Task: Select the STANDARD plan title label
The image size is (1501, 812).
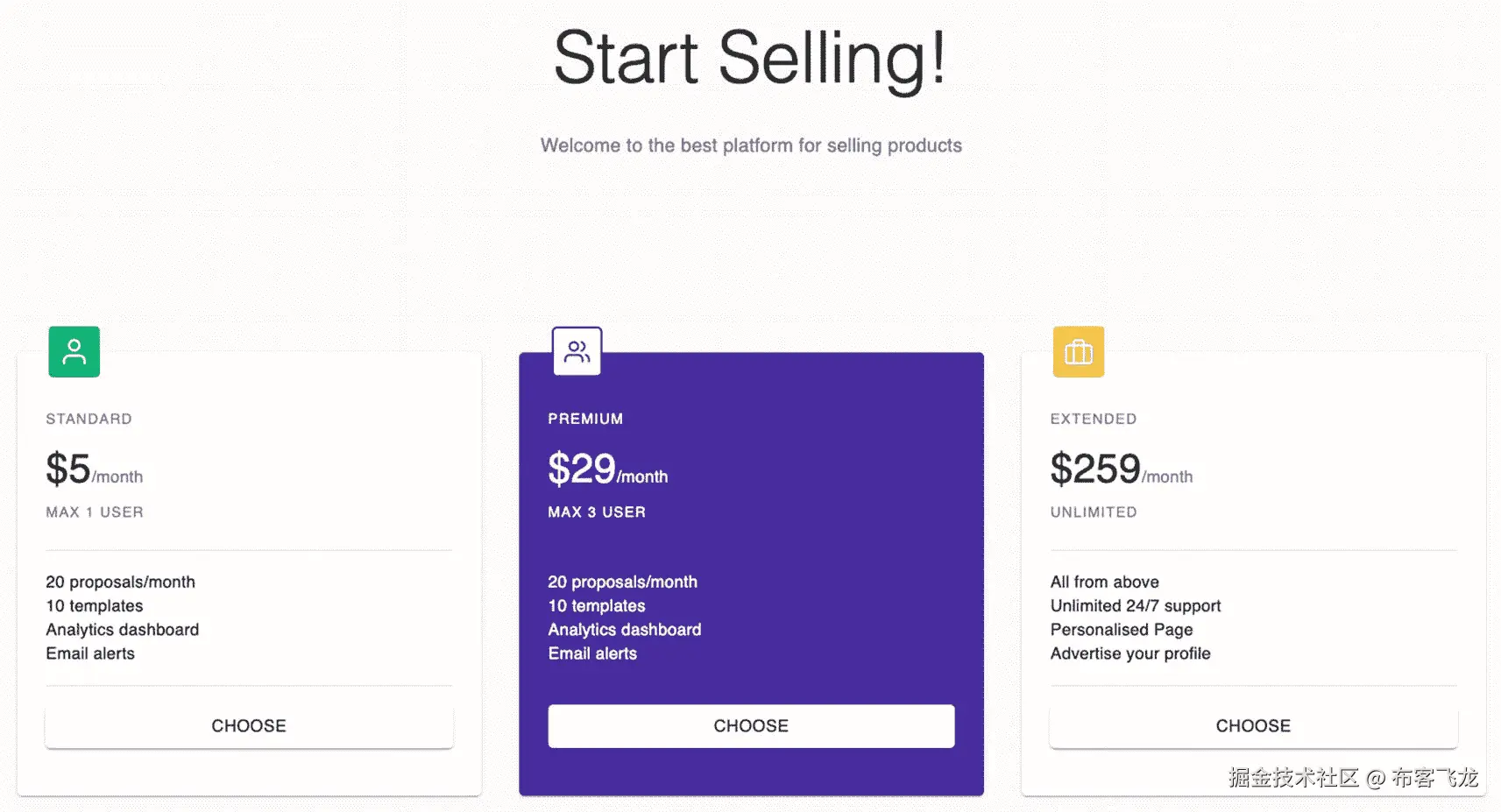Action: click(x=89, y=419)
